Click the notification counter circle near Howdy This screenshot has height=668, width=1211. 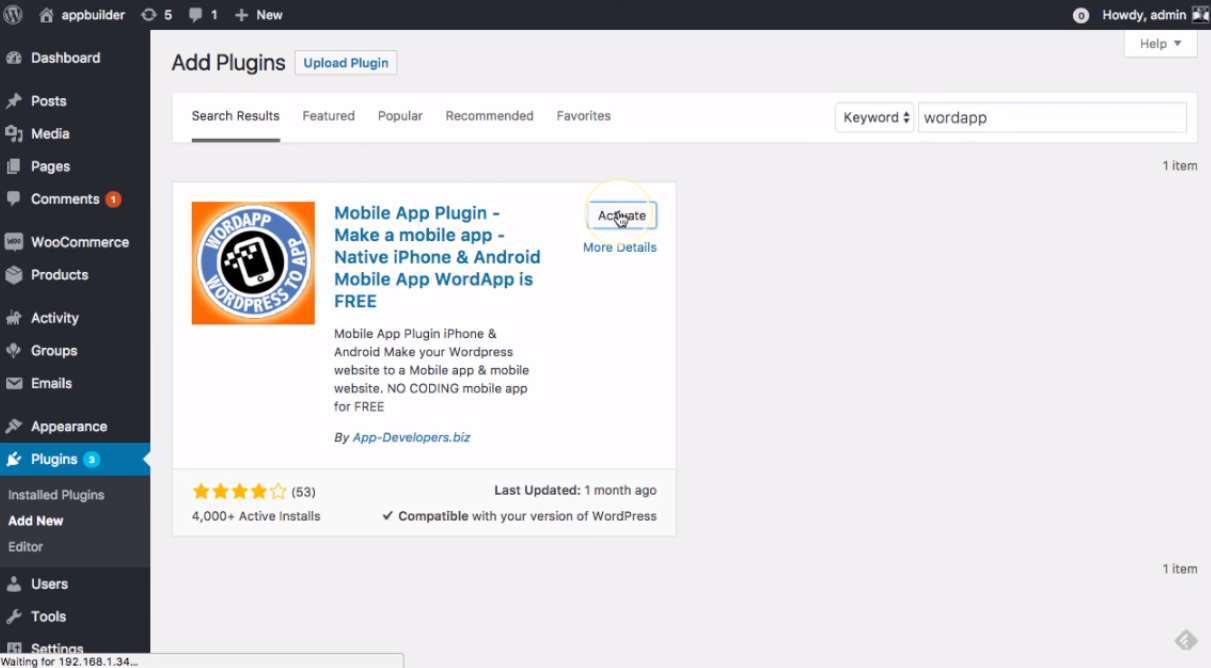click(x=1080, y=16)
